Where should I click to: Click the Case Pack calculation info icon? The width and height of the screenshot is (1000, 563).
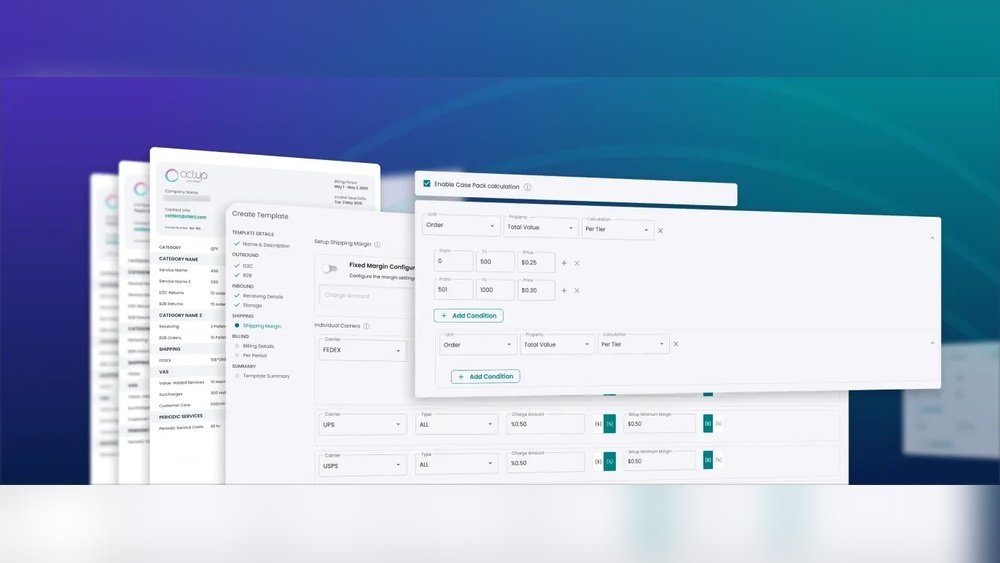[x=527, y=187]
